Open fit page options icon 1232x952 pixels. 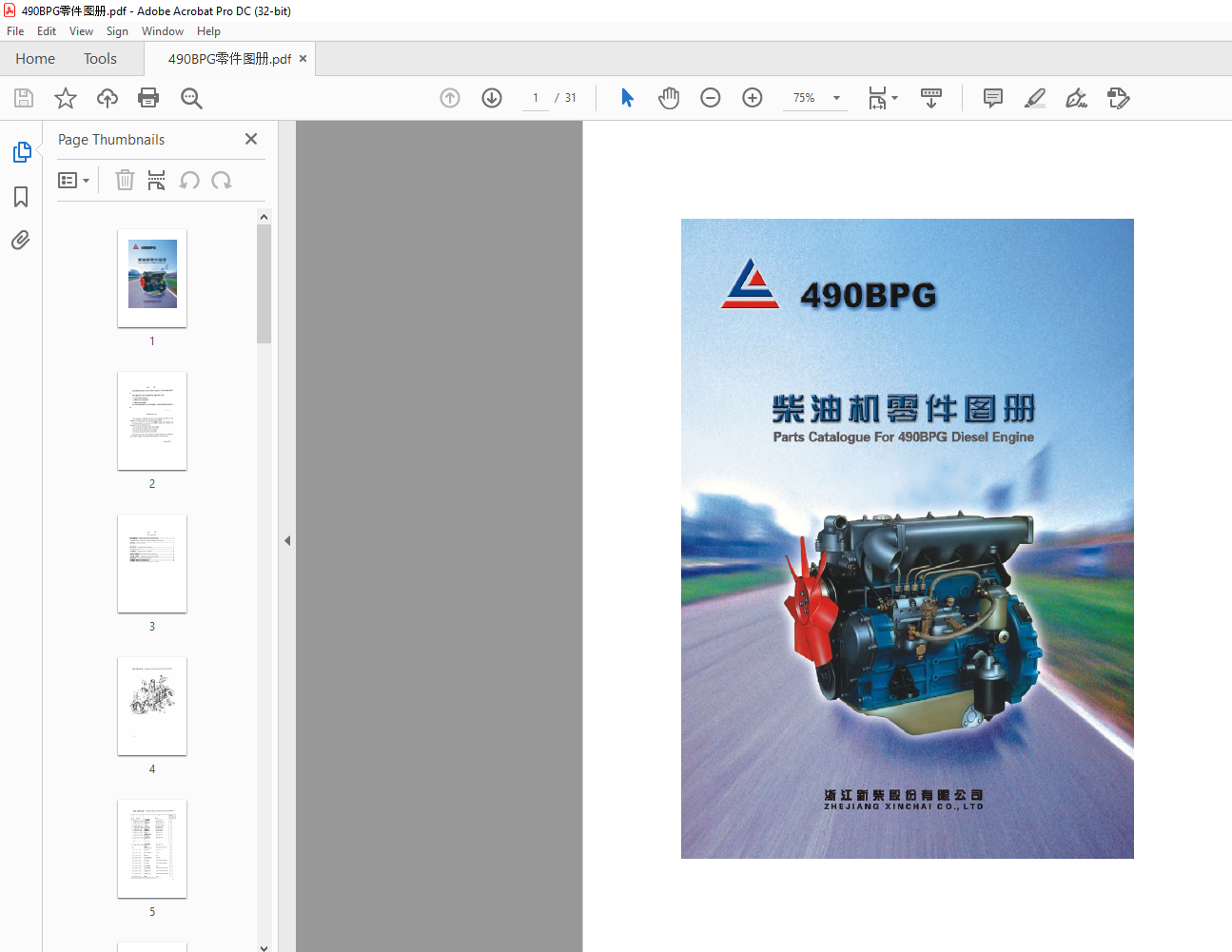coord(883,98)
